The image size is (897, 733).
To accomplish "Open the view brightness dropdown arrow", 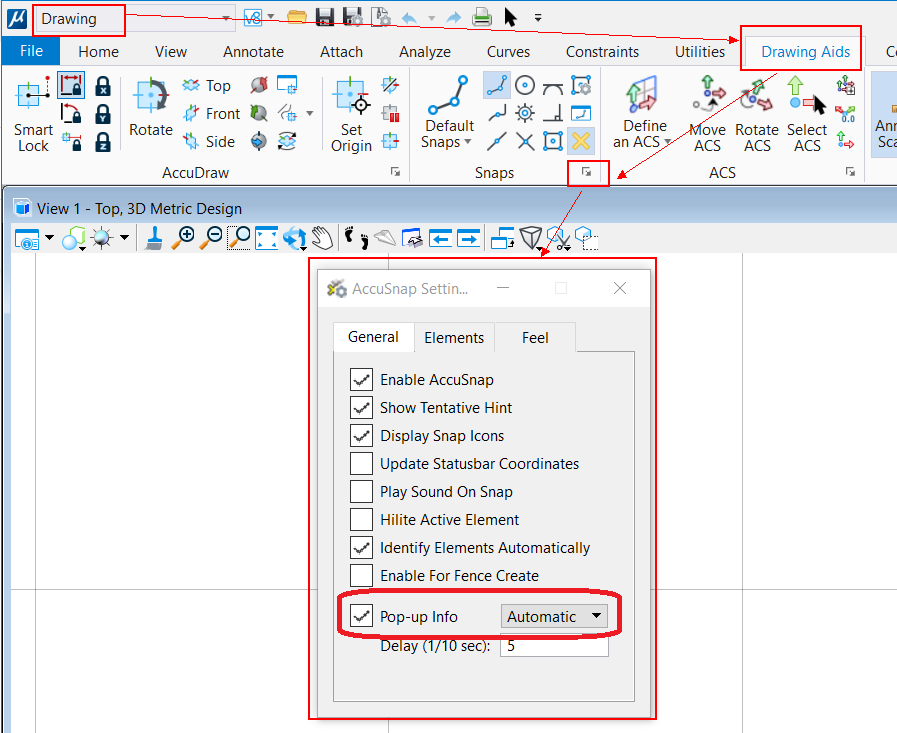I will click(124, 237).
